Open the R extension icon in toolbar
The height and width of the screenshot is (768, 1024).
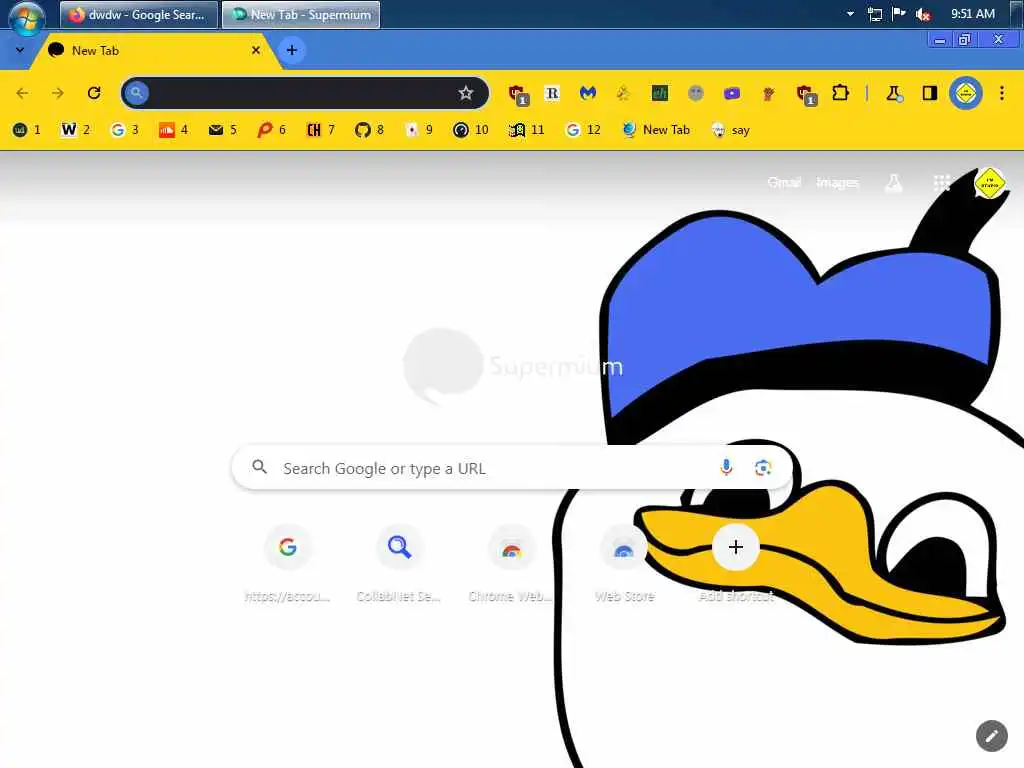pos(552,93)
